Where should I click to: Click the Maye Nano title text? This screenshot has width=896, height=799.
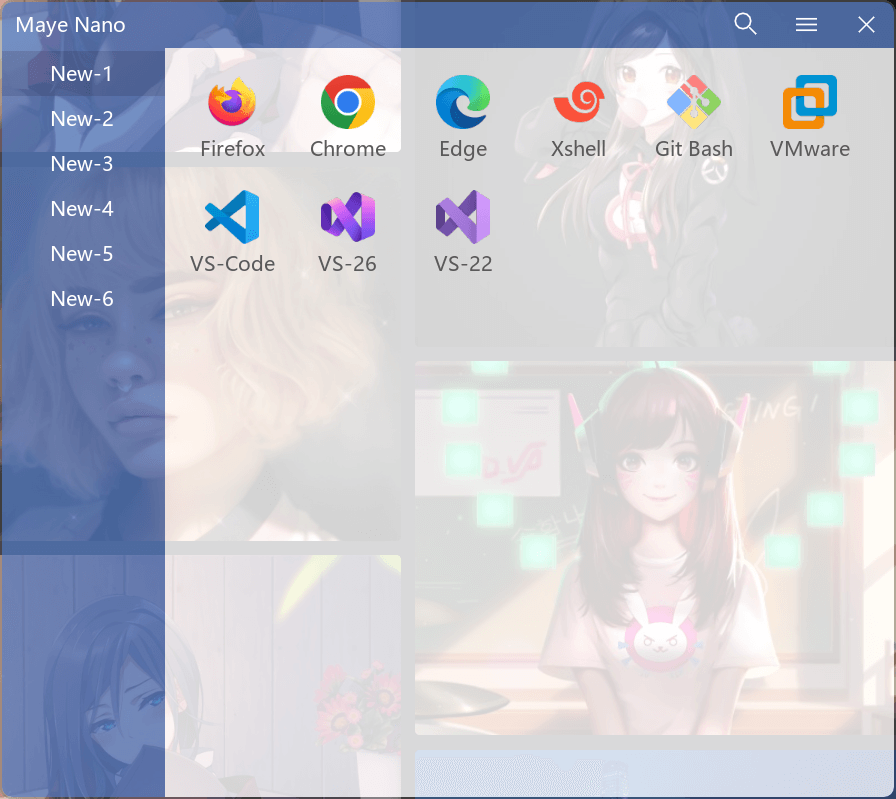[71, 25]
